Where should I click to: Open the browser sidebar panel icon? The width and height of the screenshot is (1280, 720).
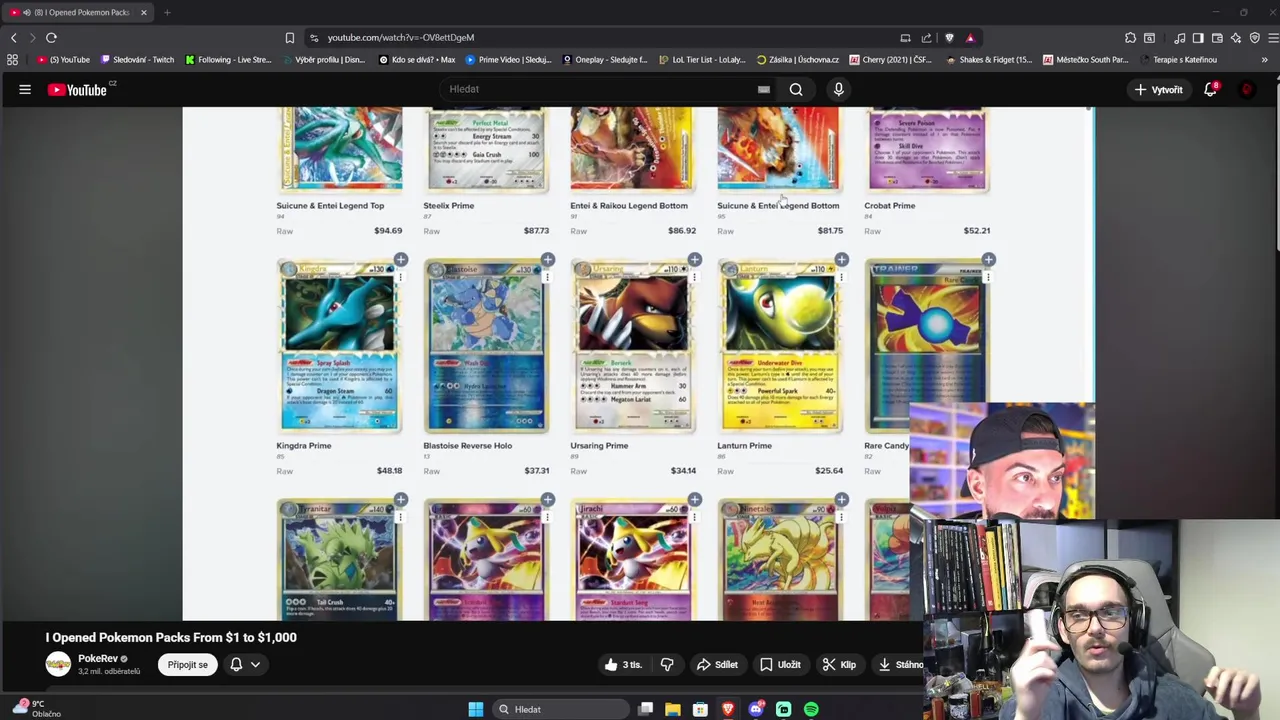1198,38
